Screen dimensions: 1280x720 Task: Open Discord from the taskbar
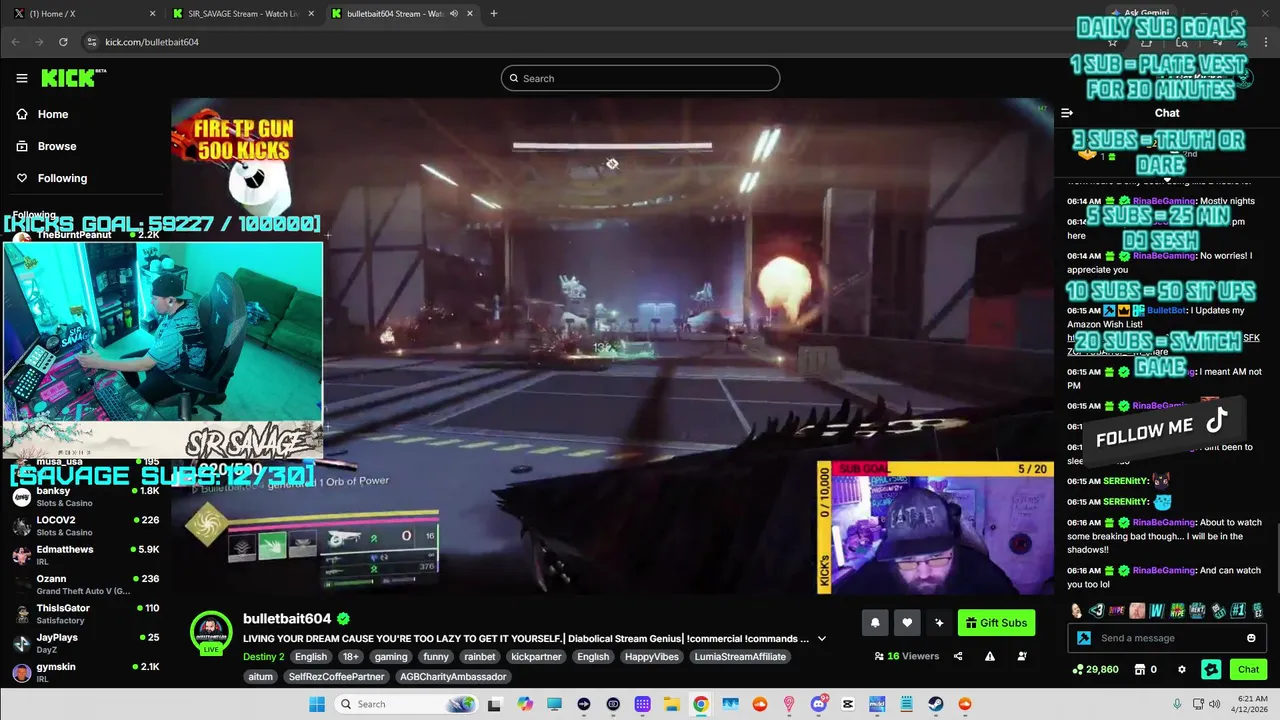pos(818,704)
